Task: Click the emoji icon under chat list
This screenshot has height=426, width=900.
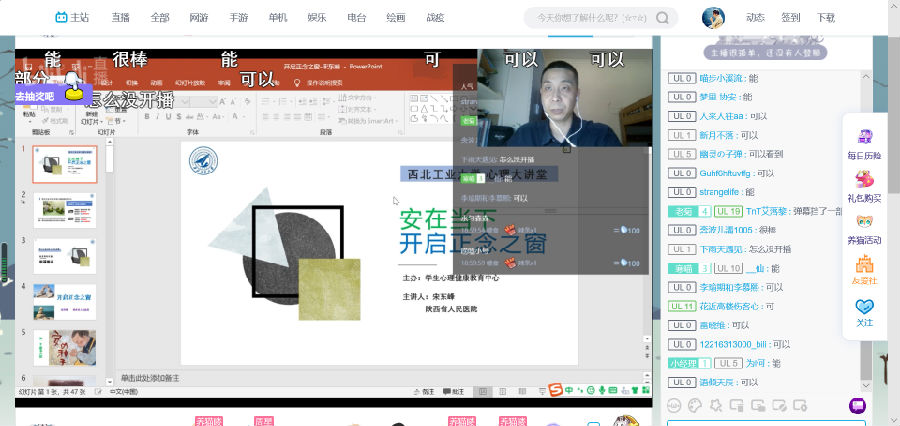Action: (674, 405)
